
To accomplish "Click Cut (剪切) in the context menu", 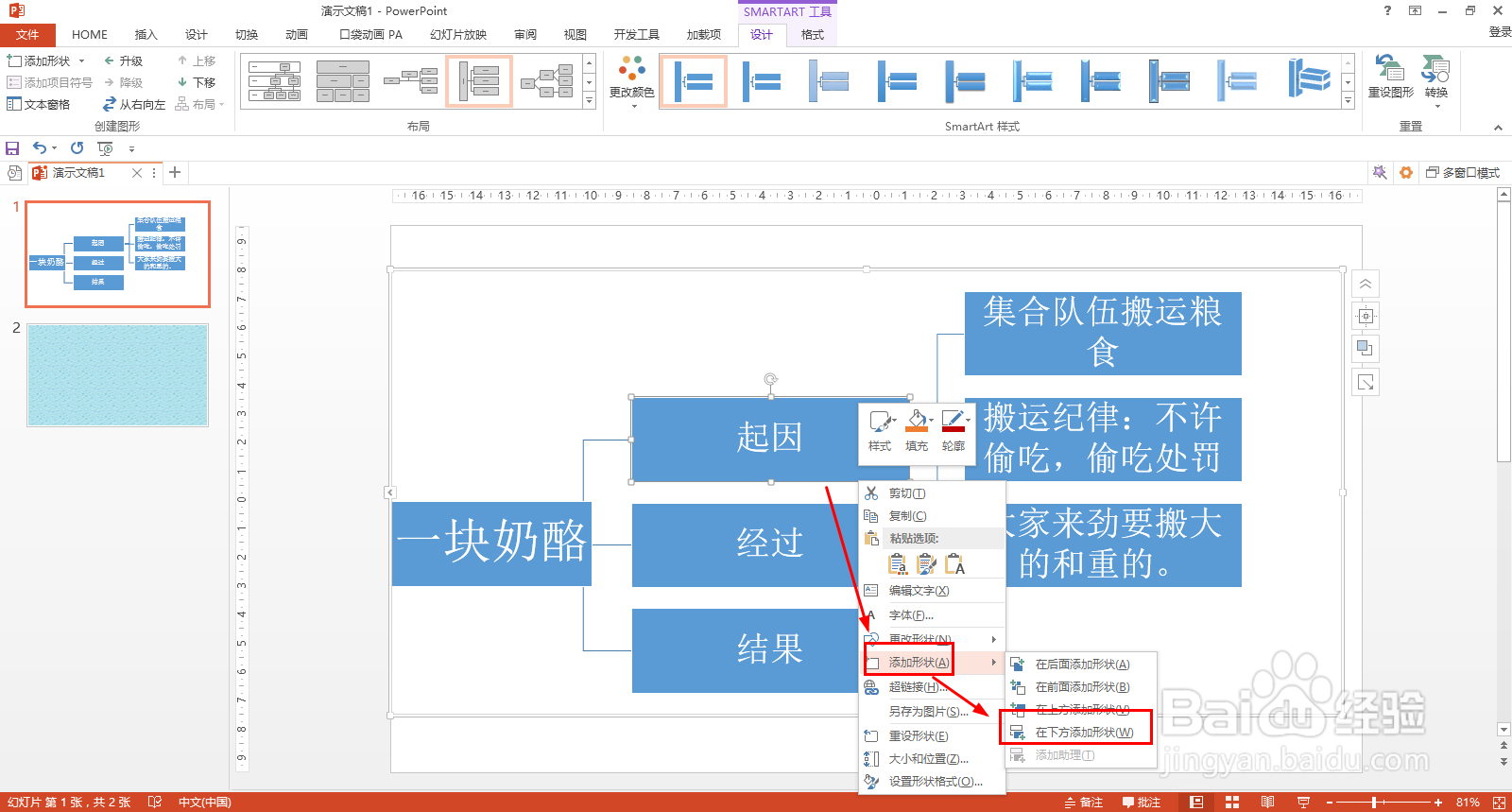I will click(932, 493).
